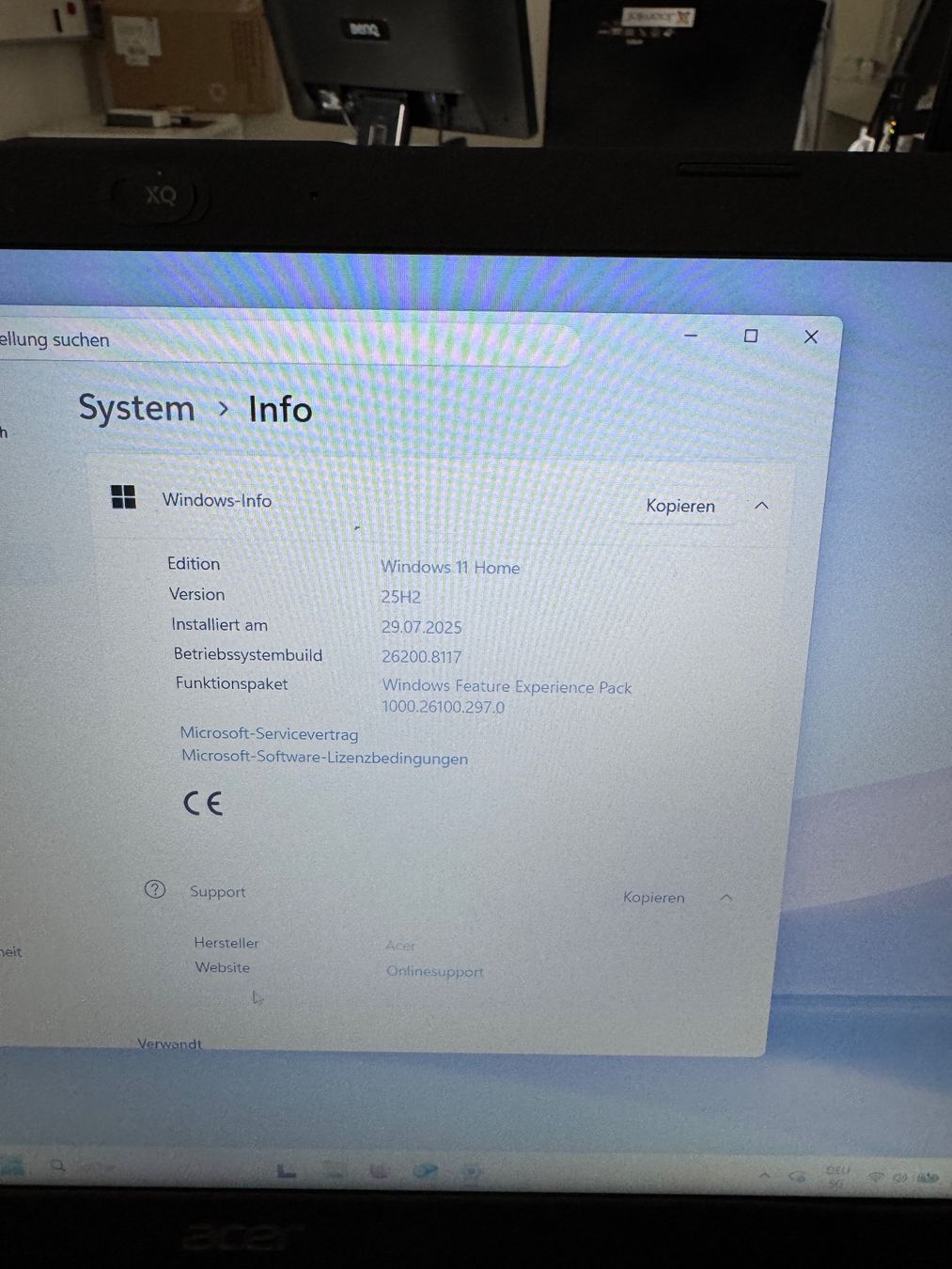
Task: Click the System breadcrumb
Action: pos(136,408)
